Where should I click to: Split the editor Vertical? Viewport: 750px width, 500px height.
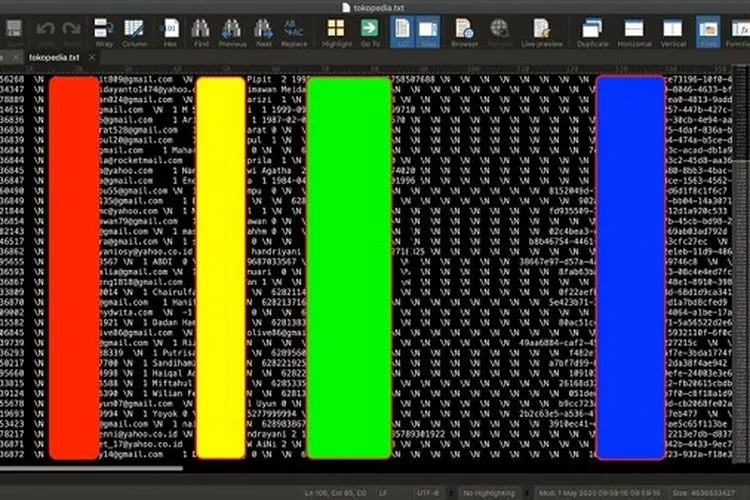(x=673, y=32)
